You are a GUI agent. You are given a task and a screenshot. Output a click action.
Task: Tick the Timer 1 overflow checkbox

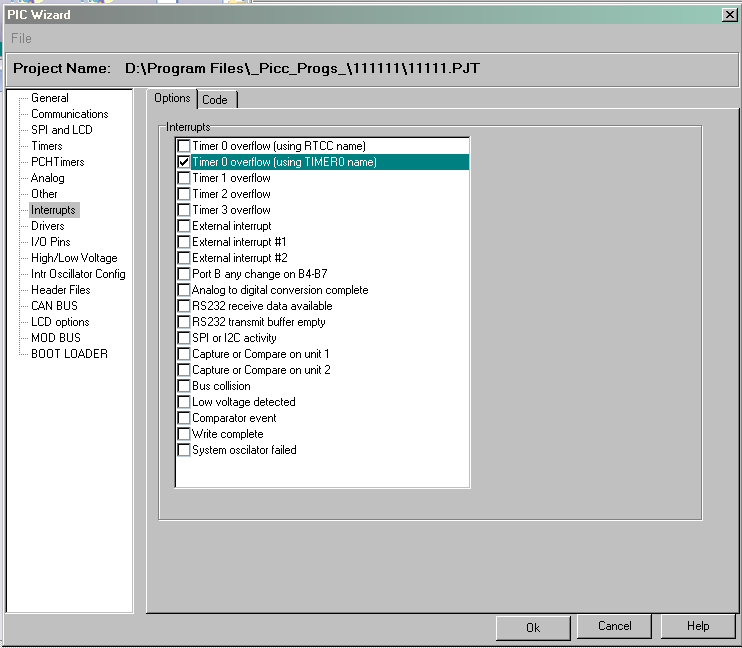click(x=184, y=178)
